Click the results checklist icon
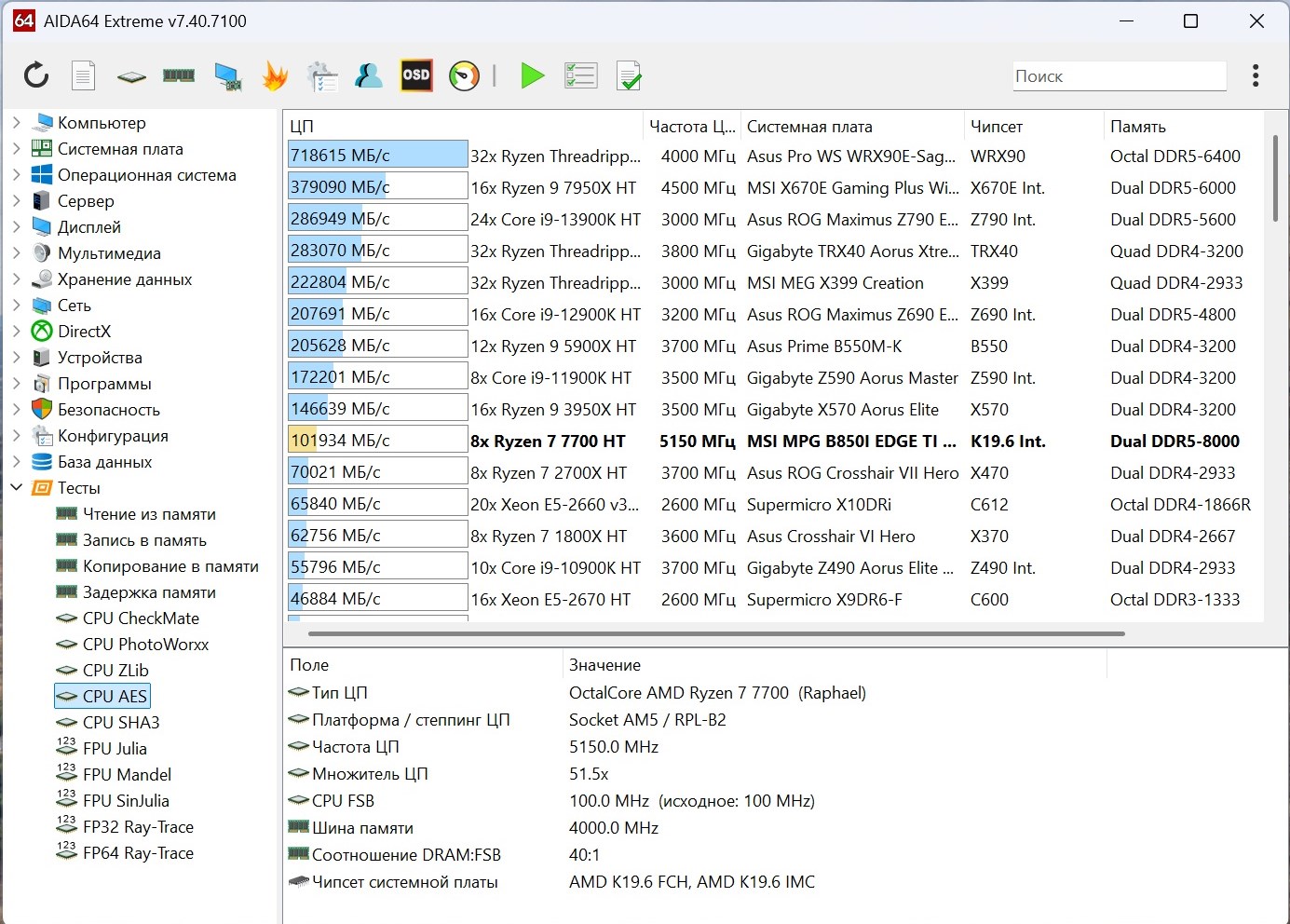 [580, 75]
